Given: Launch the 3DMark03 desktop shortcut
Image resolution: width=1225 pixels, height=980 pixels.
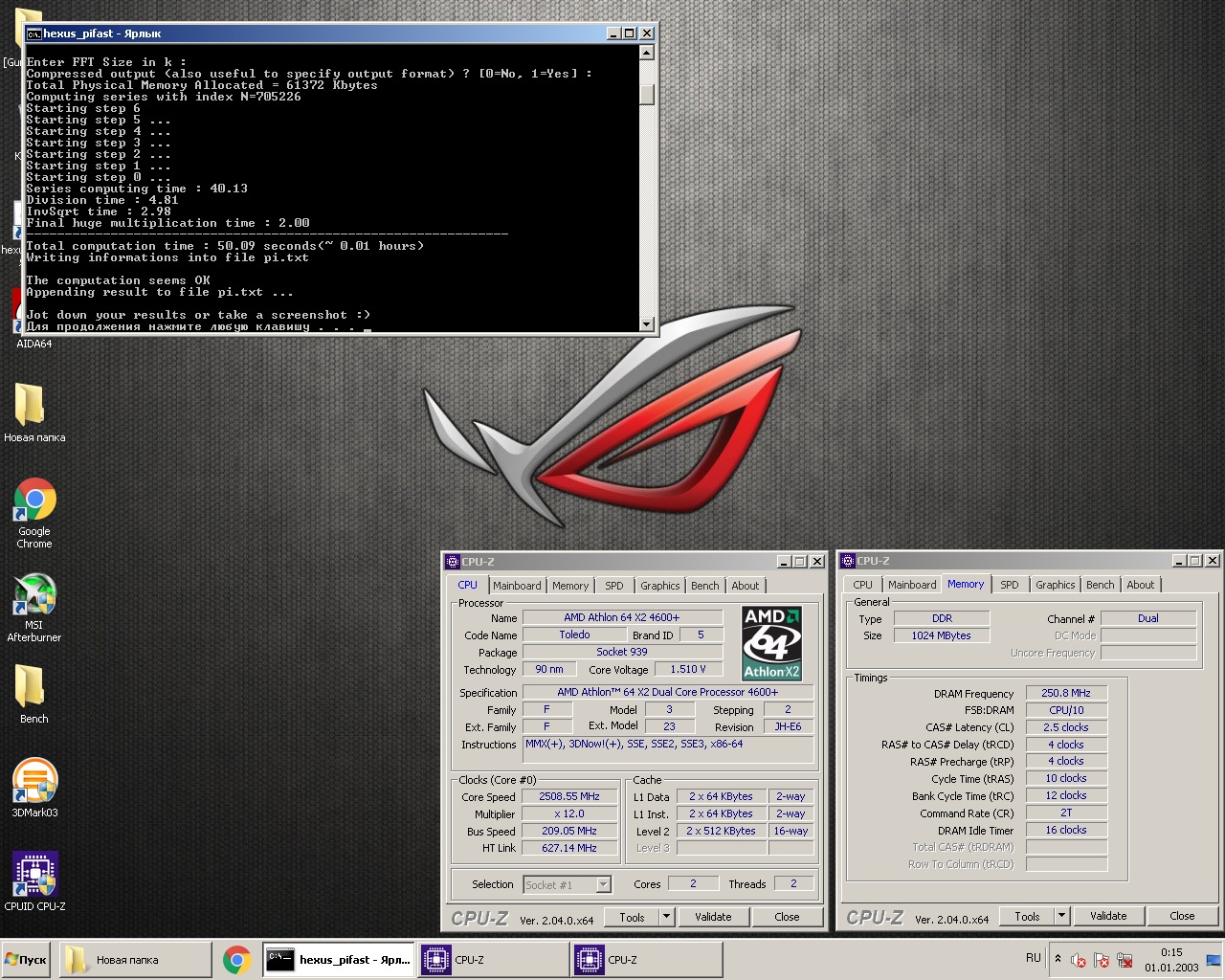Looking at the screenshot, I should (x=34, y=788).
